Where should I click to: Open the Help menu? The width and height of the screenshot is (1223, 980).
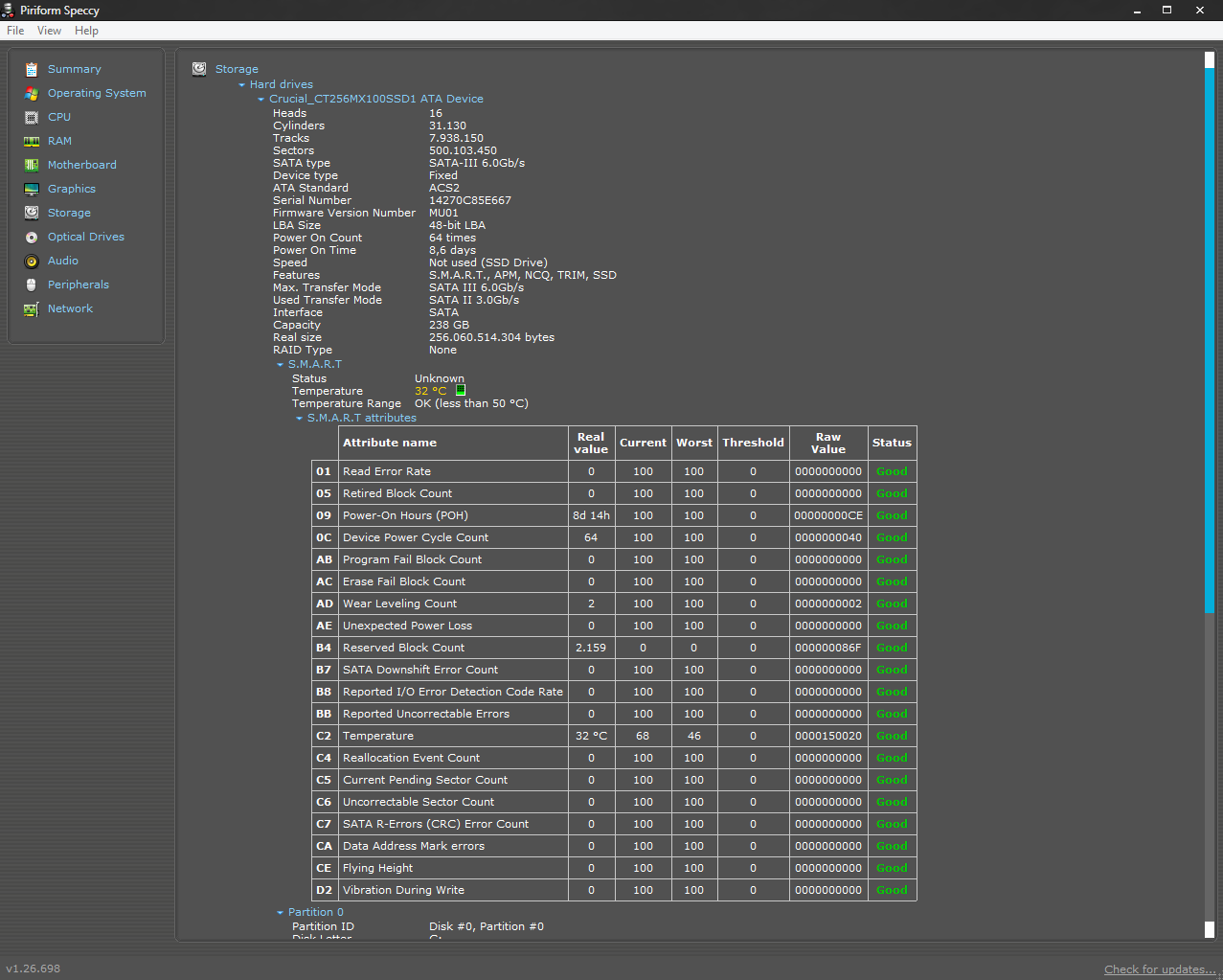coord(86,31)
